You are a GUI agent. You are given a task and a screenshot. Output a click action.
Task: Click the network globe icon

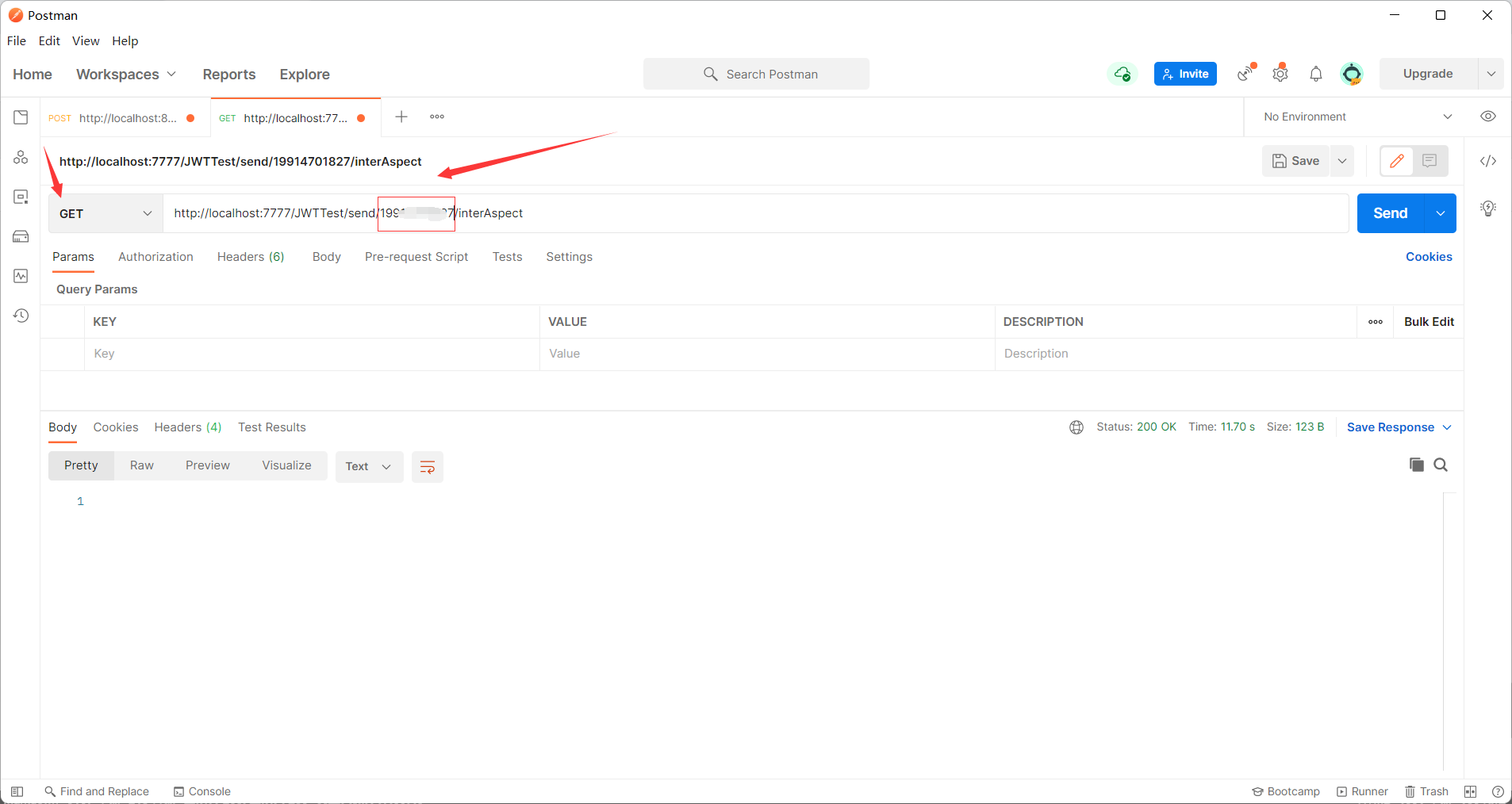click(x=1076, y=427)
